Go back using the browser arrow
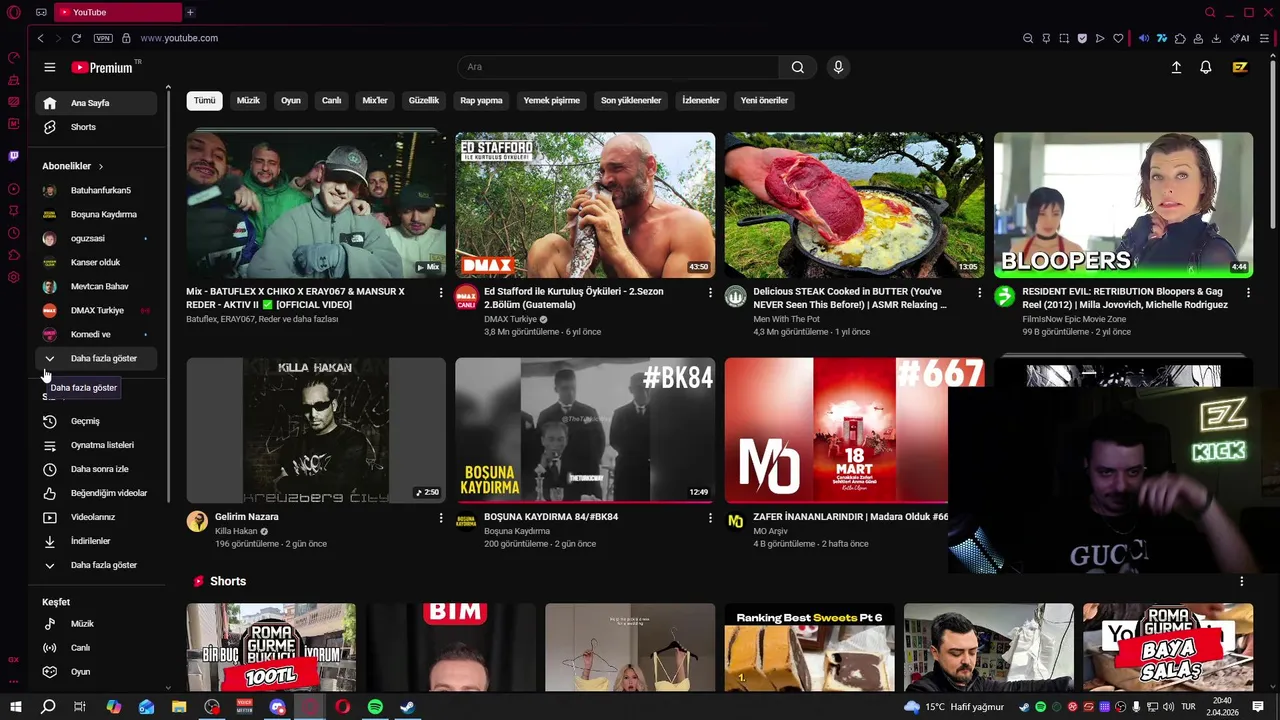Viewport: 1280px width, 720px height. pos(40,38)
